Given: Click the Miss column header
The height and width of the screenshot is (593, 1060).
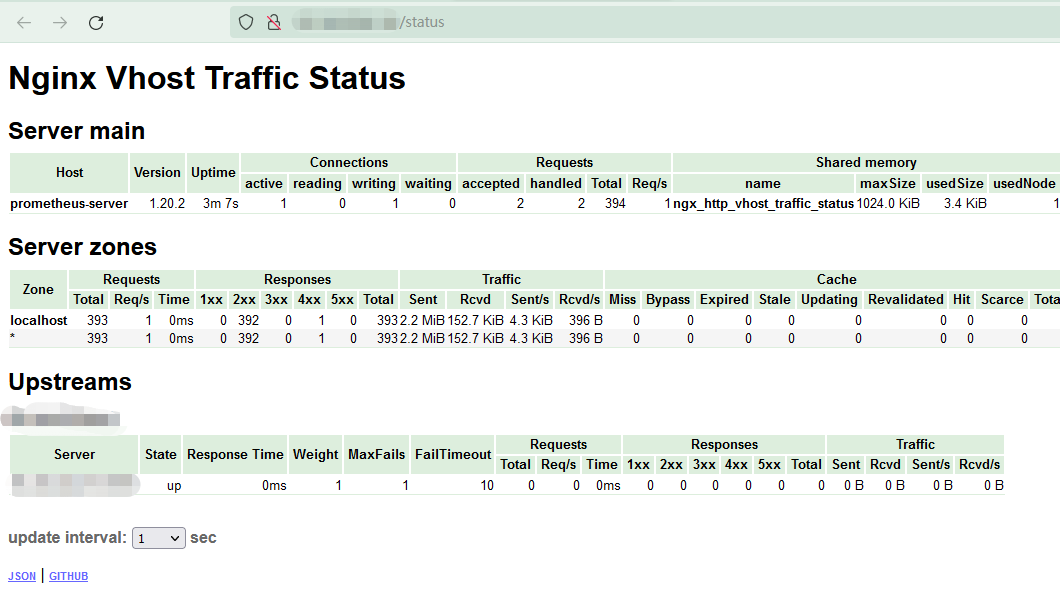Looking at the screenshot, I should point(622,300).
